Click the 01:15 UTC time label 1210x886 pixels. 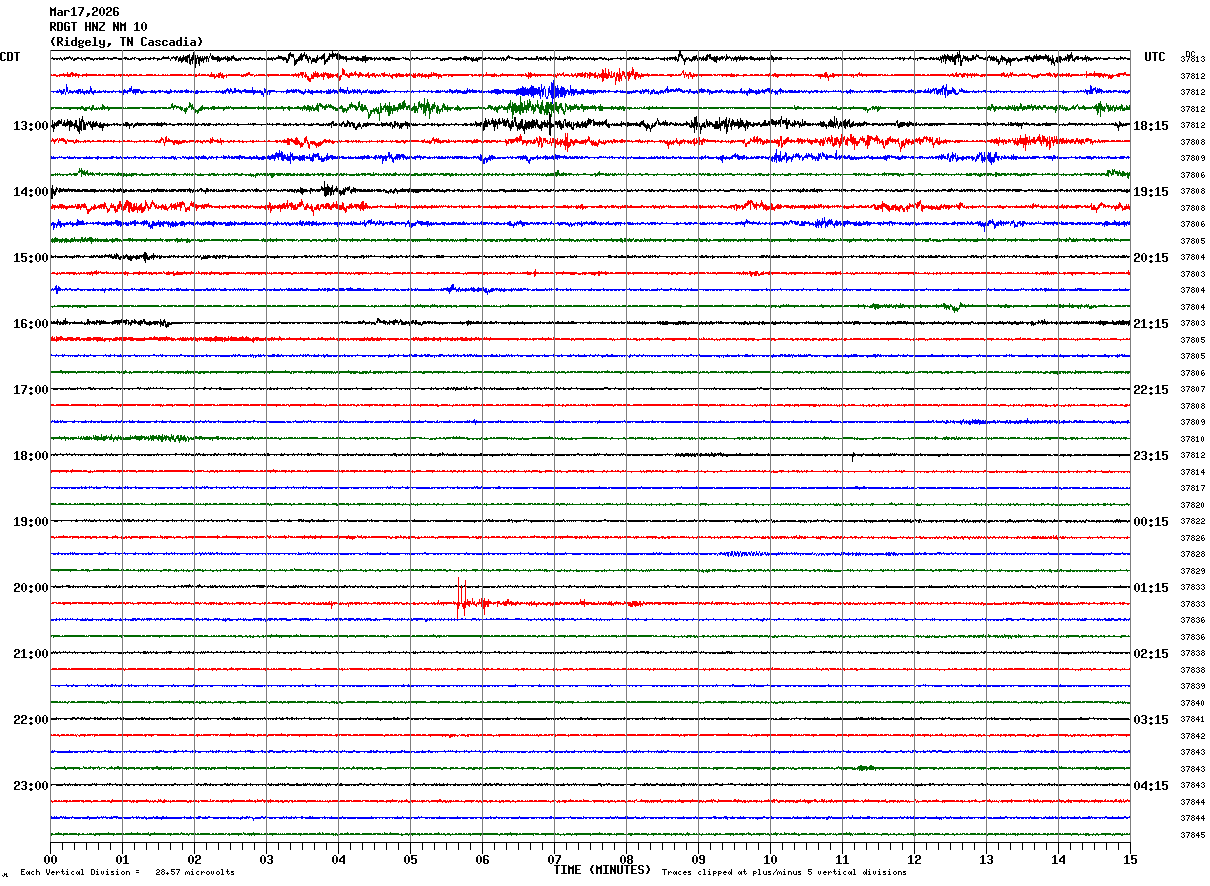1150,588
